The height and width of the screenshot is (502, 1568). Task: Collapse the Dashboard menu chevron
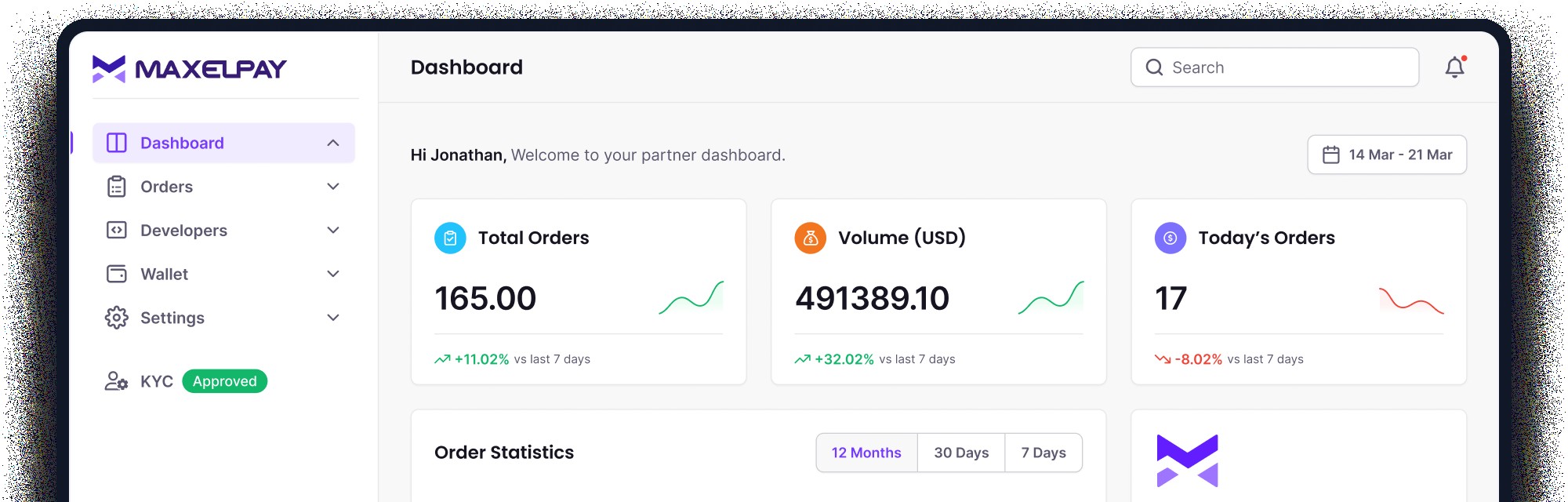pyautogui.click(x=333, y=143)
